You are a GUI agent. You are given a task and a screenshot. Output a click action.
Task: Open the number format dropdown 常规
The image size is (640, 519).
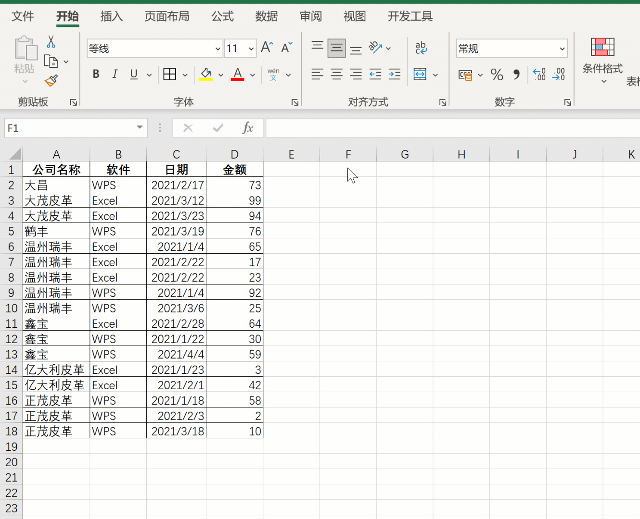(562, 49)
